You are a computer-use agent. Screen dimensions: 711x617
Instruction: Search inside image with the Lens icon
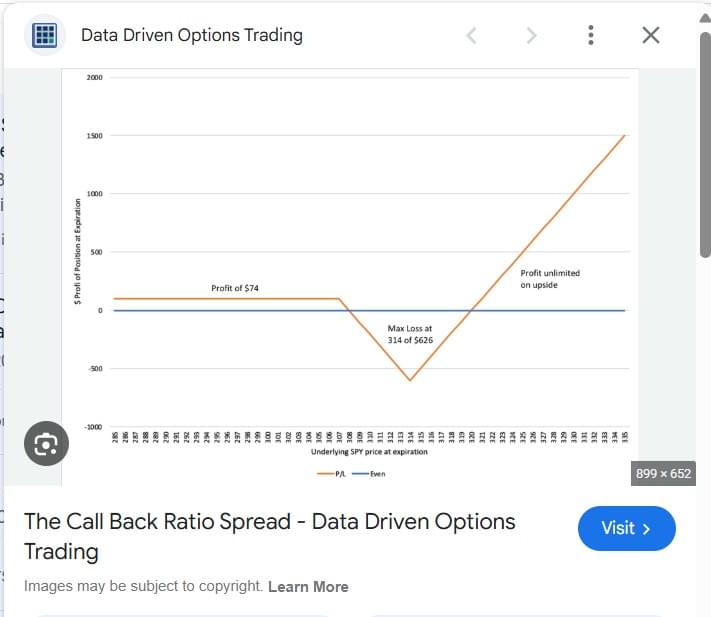coord(46,443)
